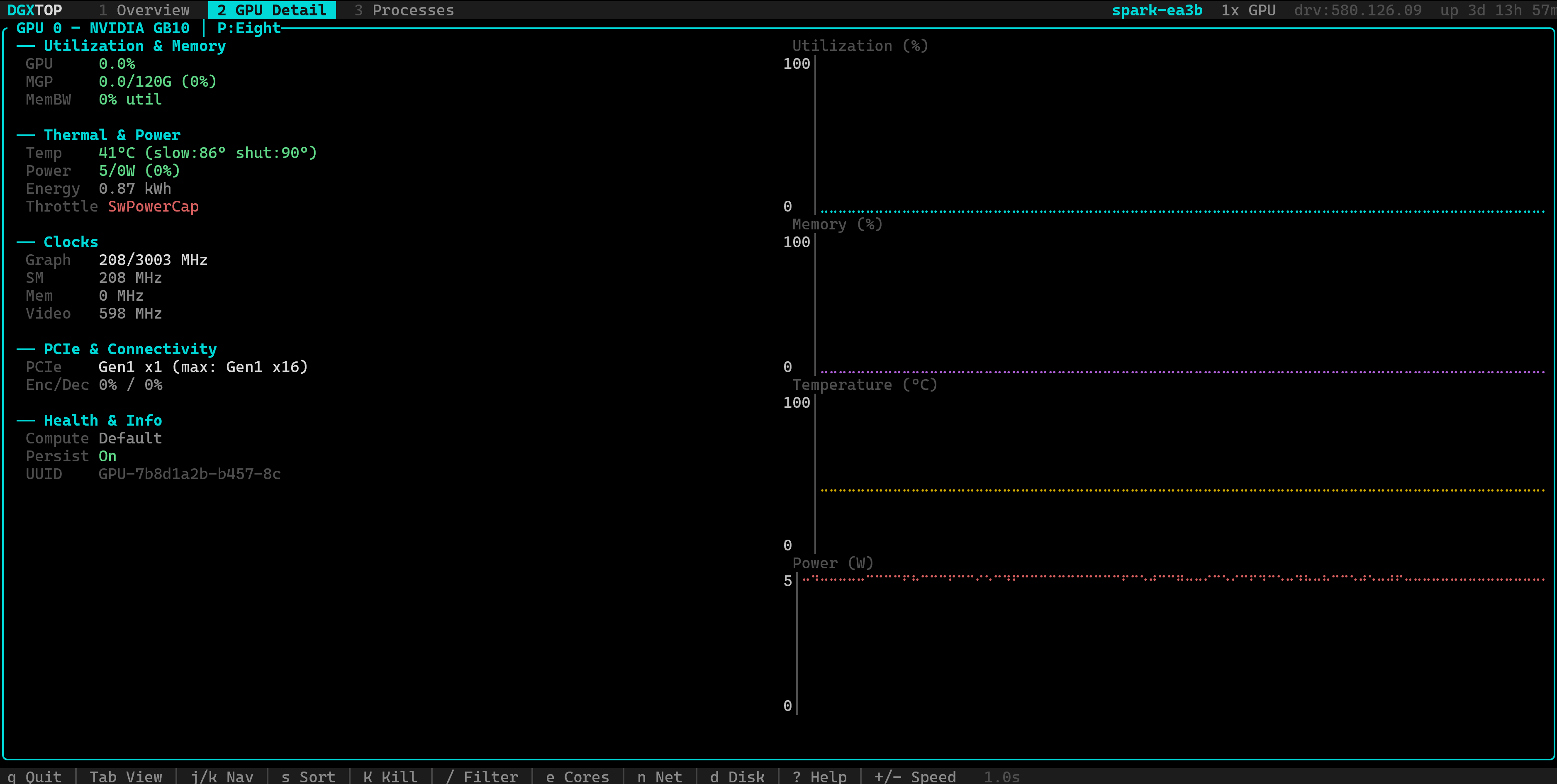Select the 2 GPU Detail tab

272,10
